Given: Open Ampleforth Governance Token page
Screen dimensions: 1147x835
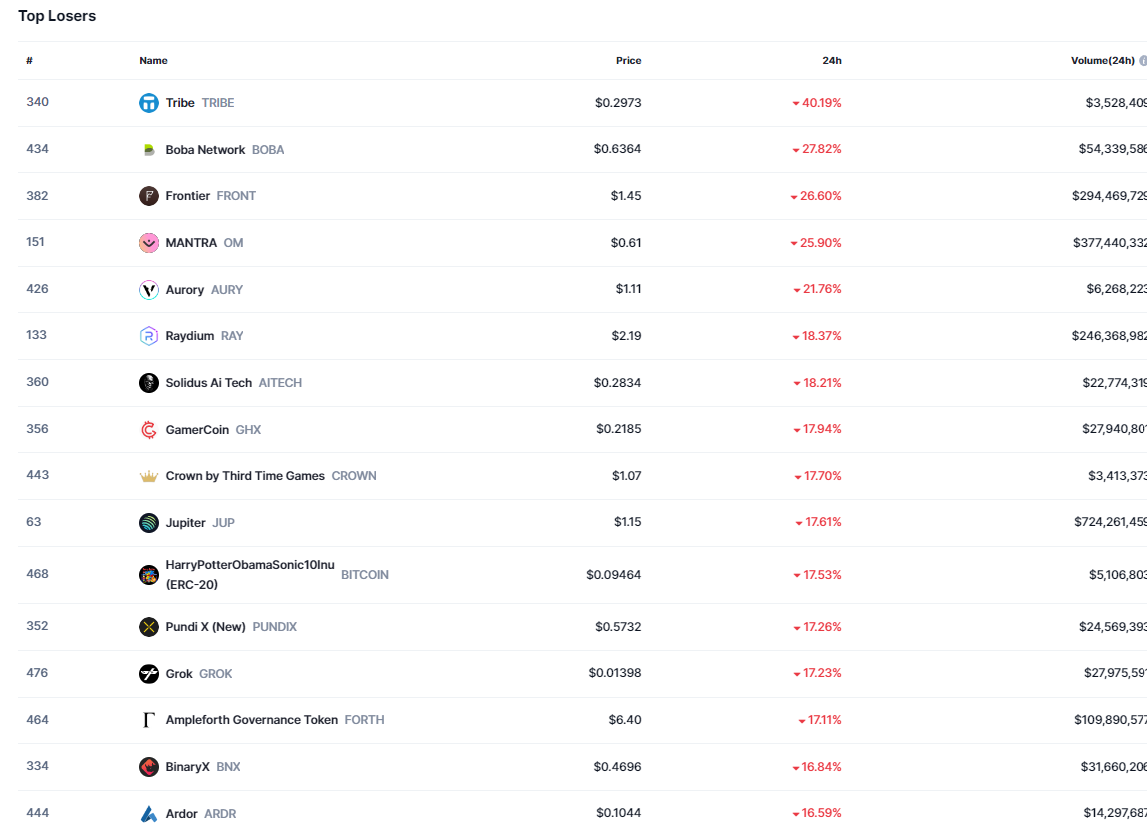Looking at the screenshot, I should pos(251,720).
